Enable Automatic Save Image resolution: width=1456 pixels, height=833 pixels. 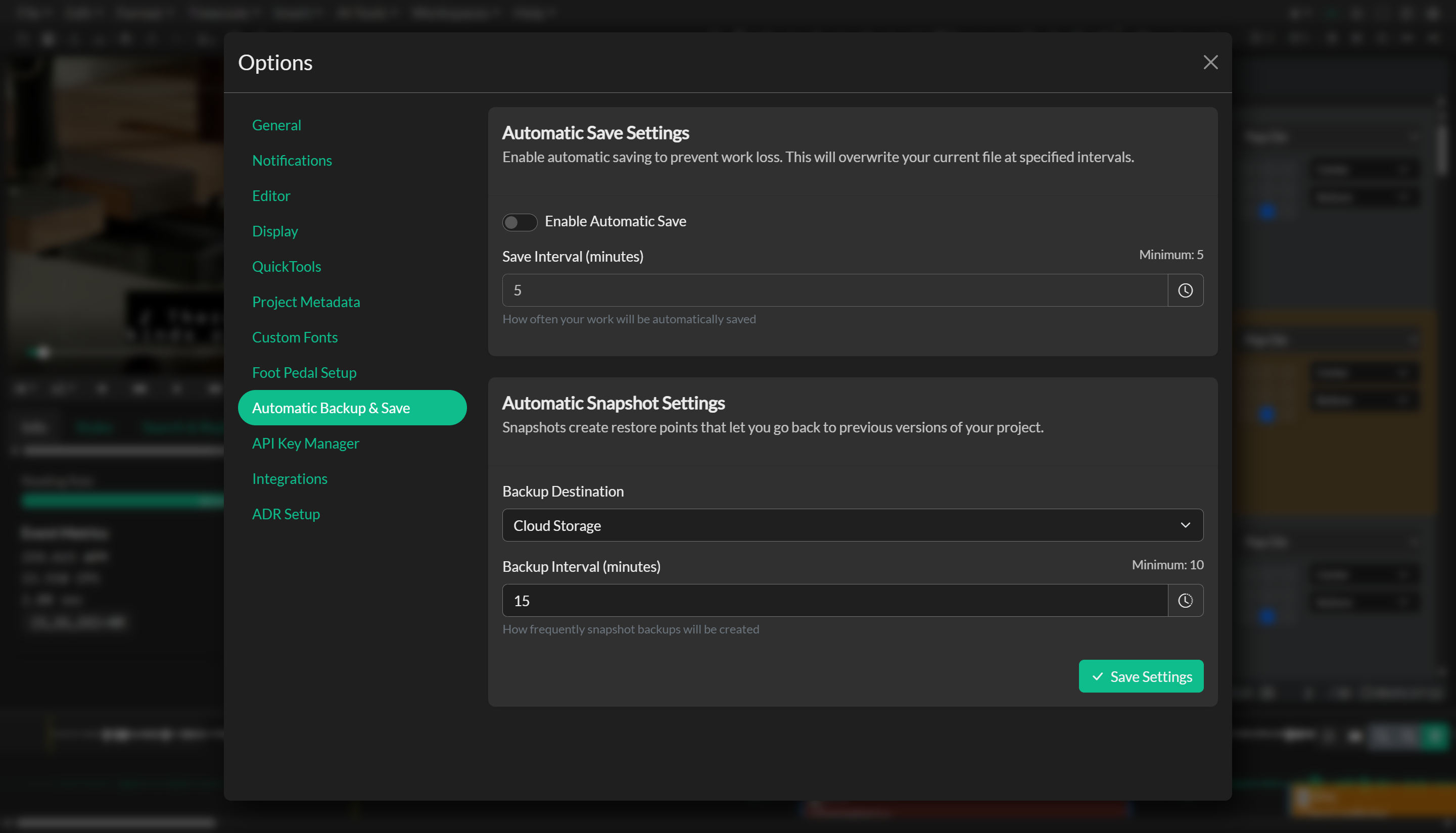(x=520, y=222)
